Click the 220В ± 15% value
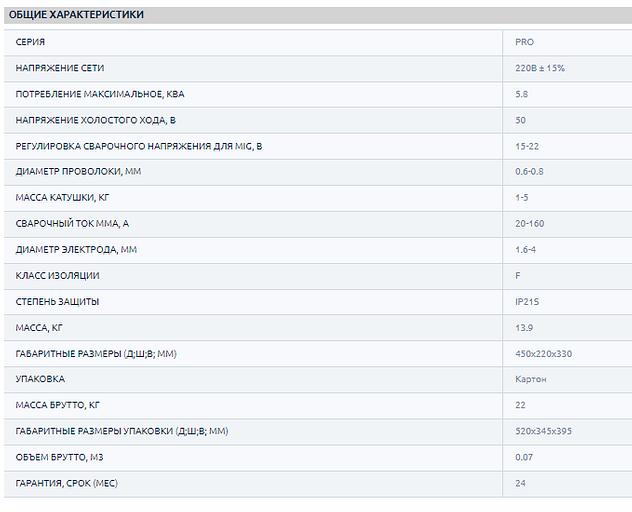 [539, 68]
